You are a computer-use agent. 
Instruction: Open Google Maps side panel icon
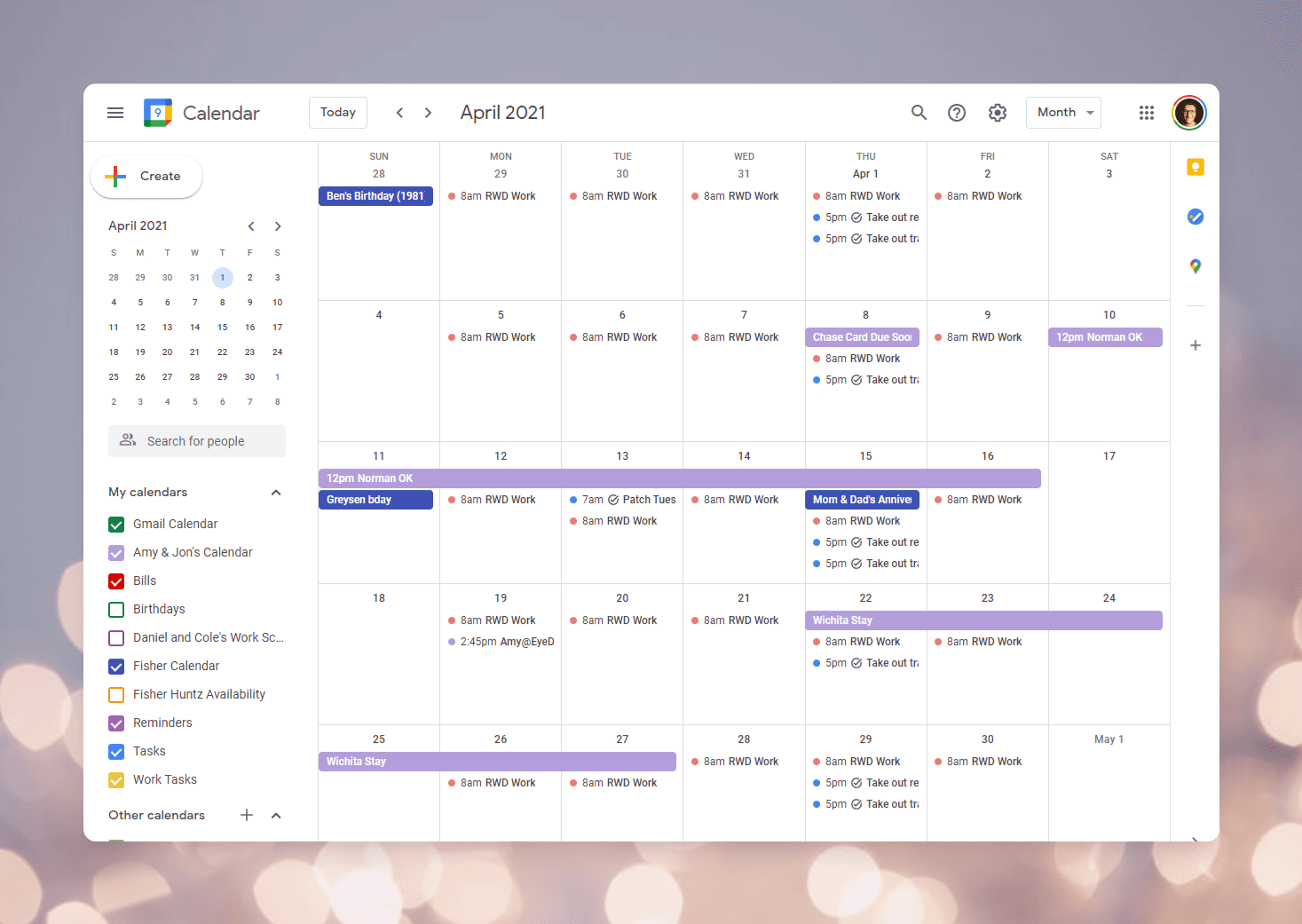pos(1195,265)
